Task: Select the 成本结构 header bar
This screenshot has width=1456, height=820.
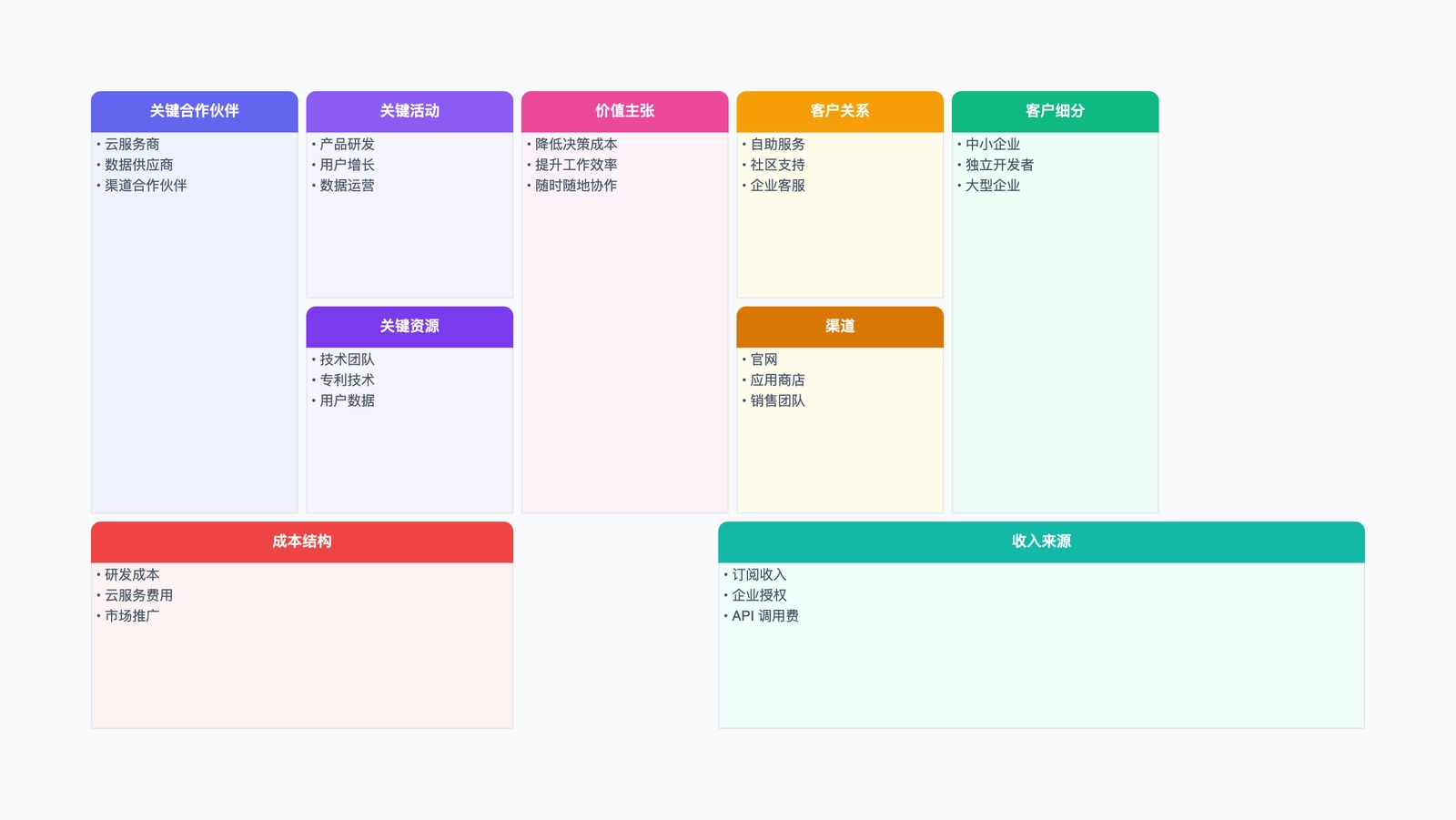Action: pyautogui.click(x=301, y=541)
